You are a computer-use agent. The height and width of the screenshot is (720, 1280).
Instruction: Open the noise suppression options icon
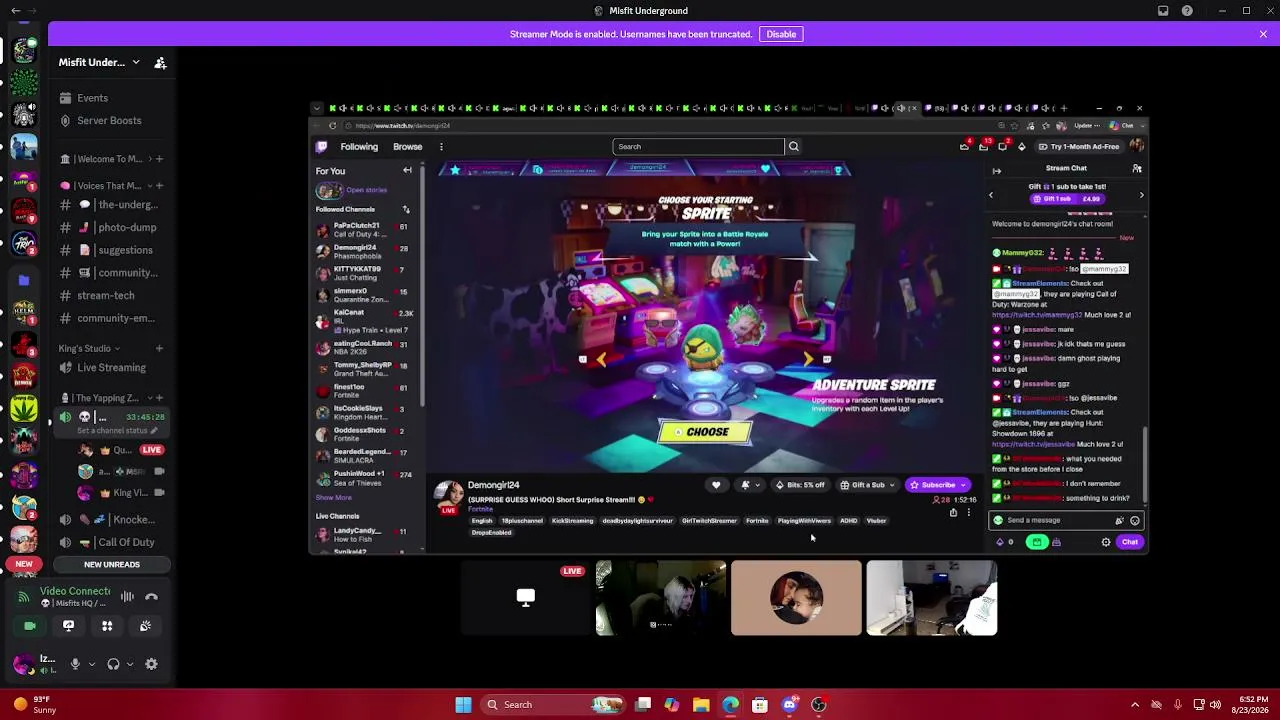coord(127,597)
